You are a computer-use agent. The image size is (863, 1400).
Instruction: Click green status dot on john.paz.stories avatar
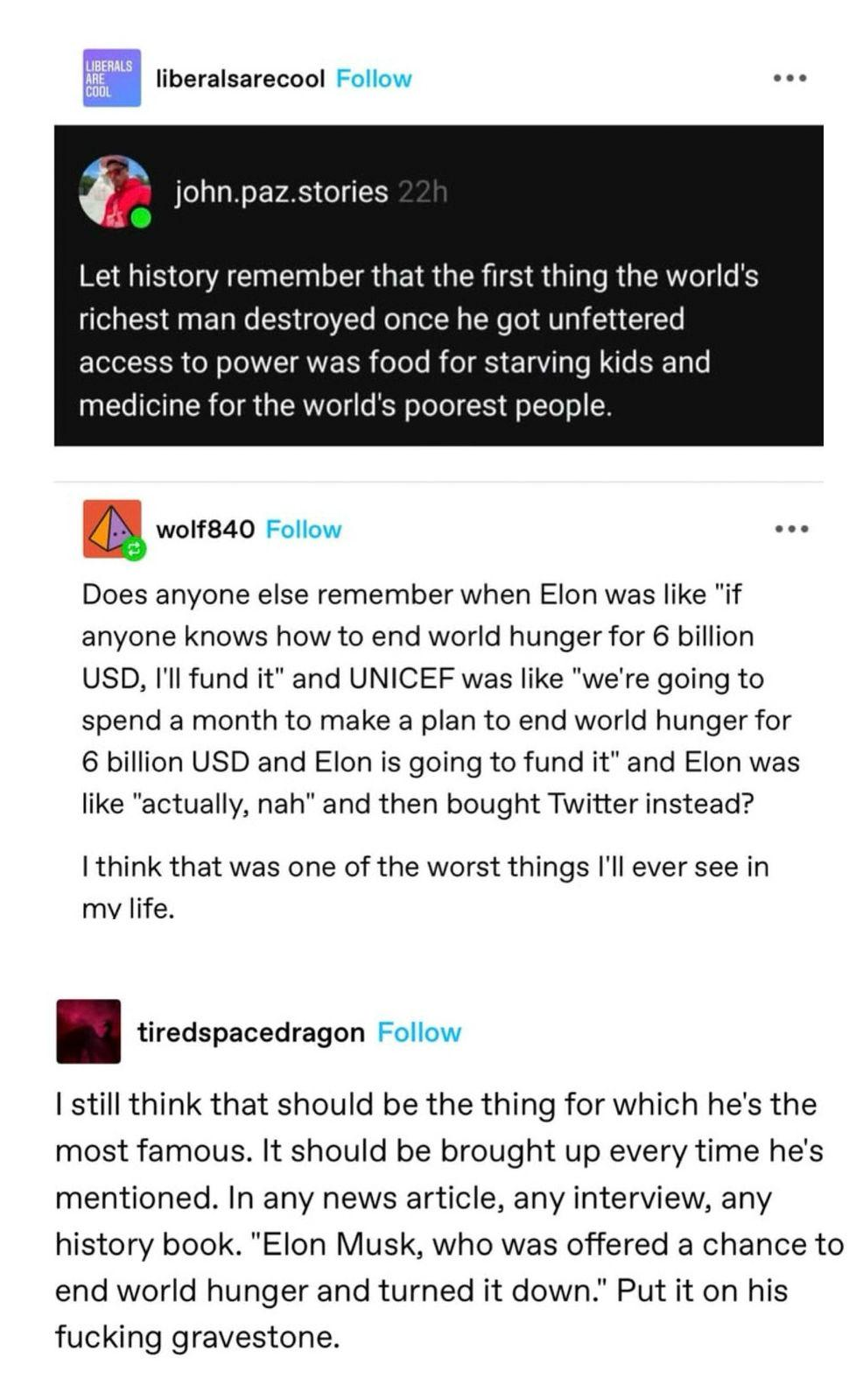[x=140, y=217]
